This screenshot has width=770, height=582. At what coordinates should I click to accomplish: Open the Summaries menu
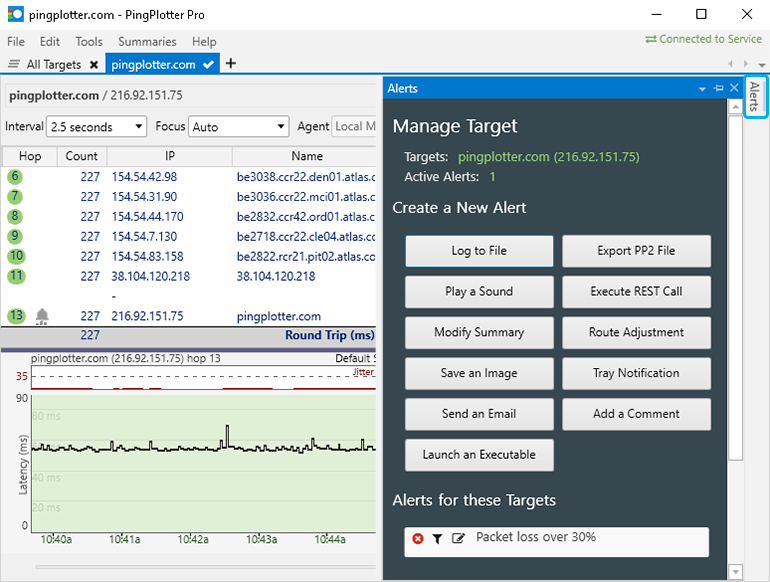pyautogui.click(x=147, y=42)
